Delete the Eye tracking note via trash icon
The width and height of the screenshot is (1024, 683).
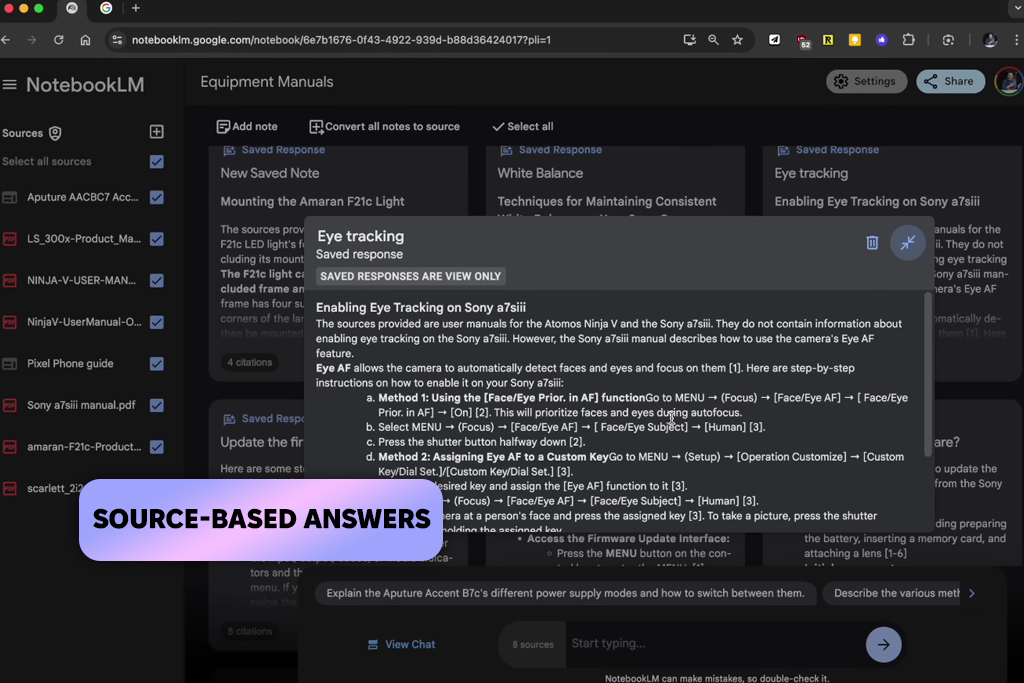coord(872,243)
